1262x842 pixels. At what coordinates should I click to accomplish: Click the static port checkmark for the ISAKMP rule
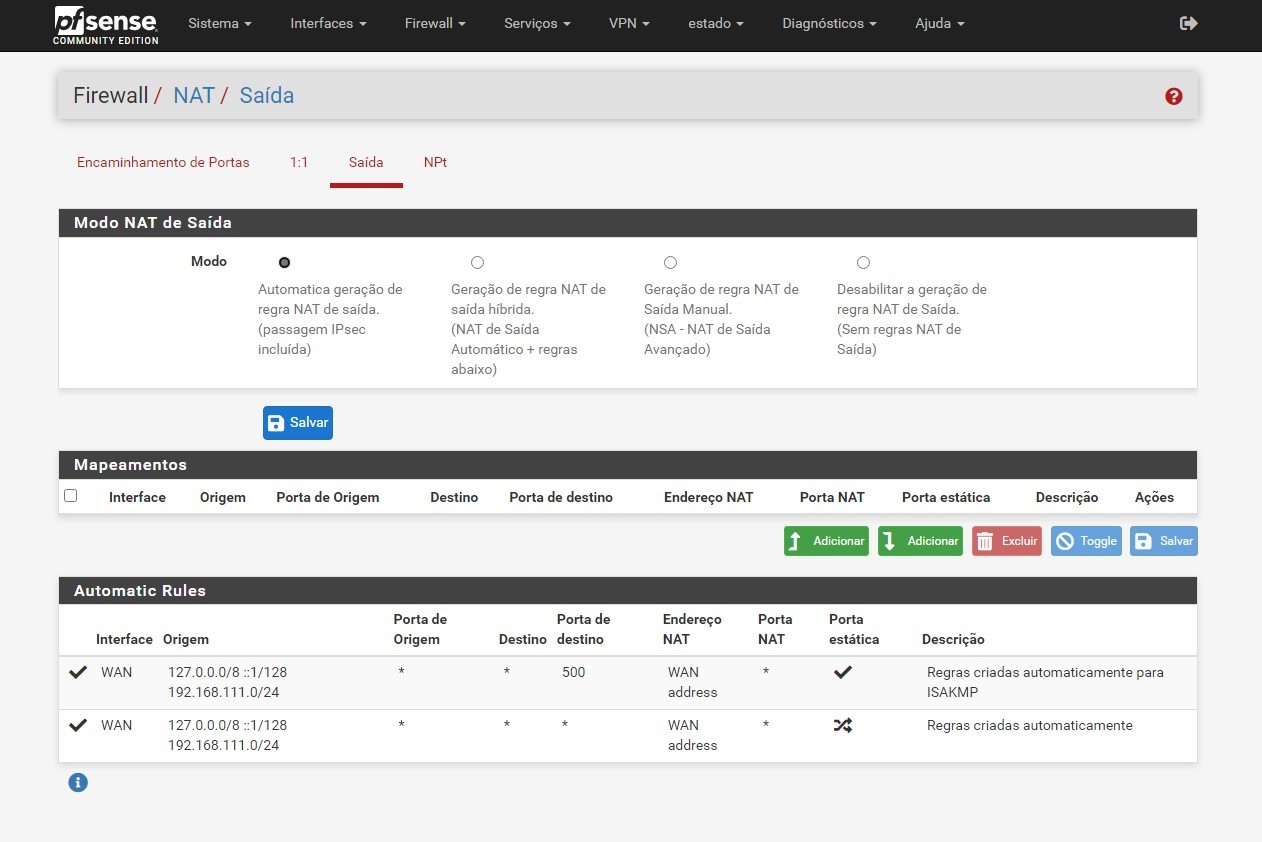tap(842, 672)
